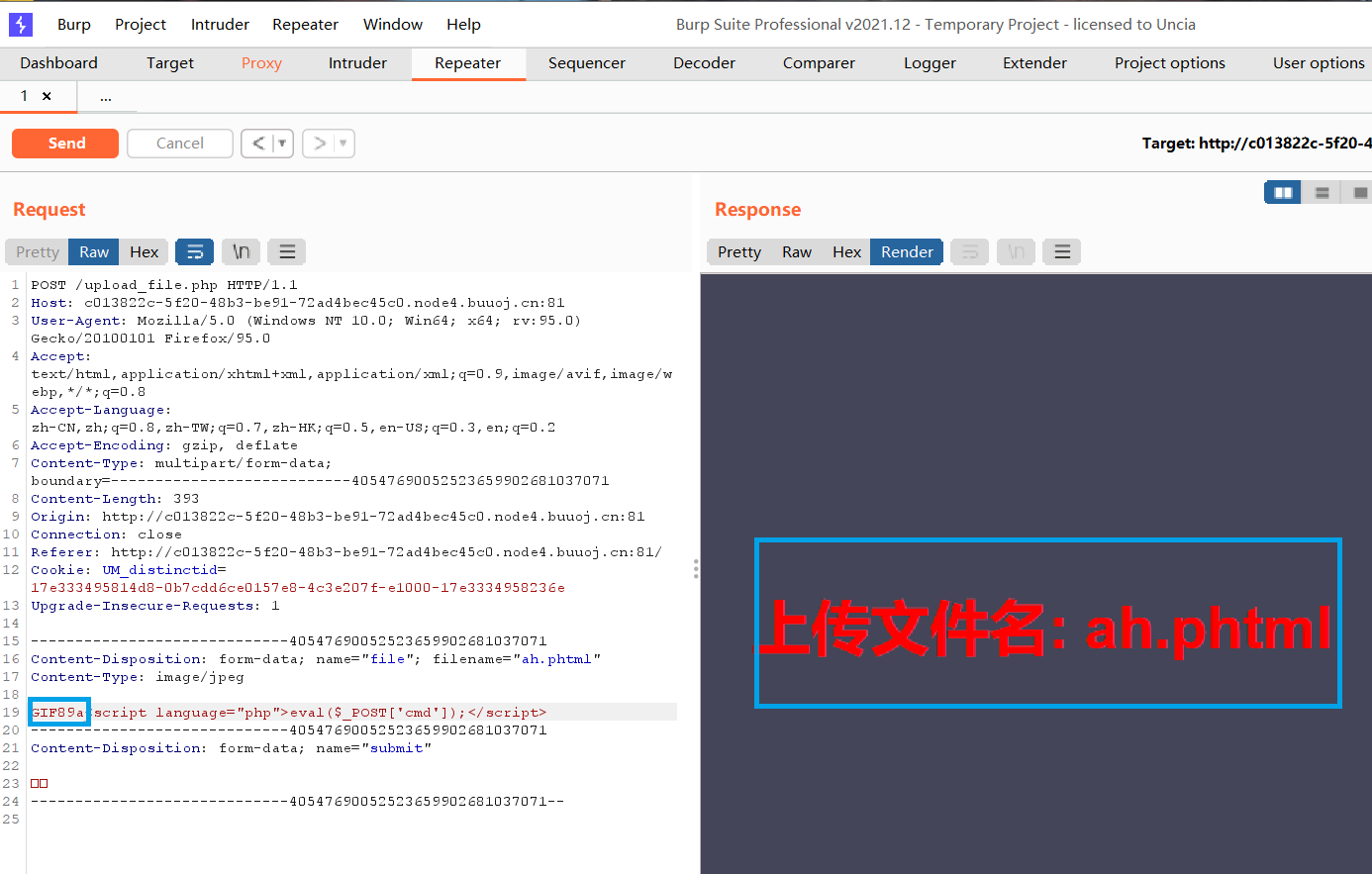Switch to the Comparer tab
The height and width of the screenshot is (874, 1372).
pos(819,63)
